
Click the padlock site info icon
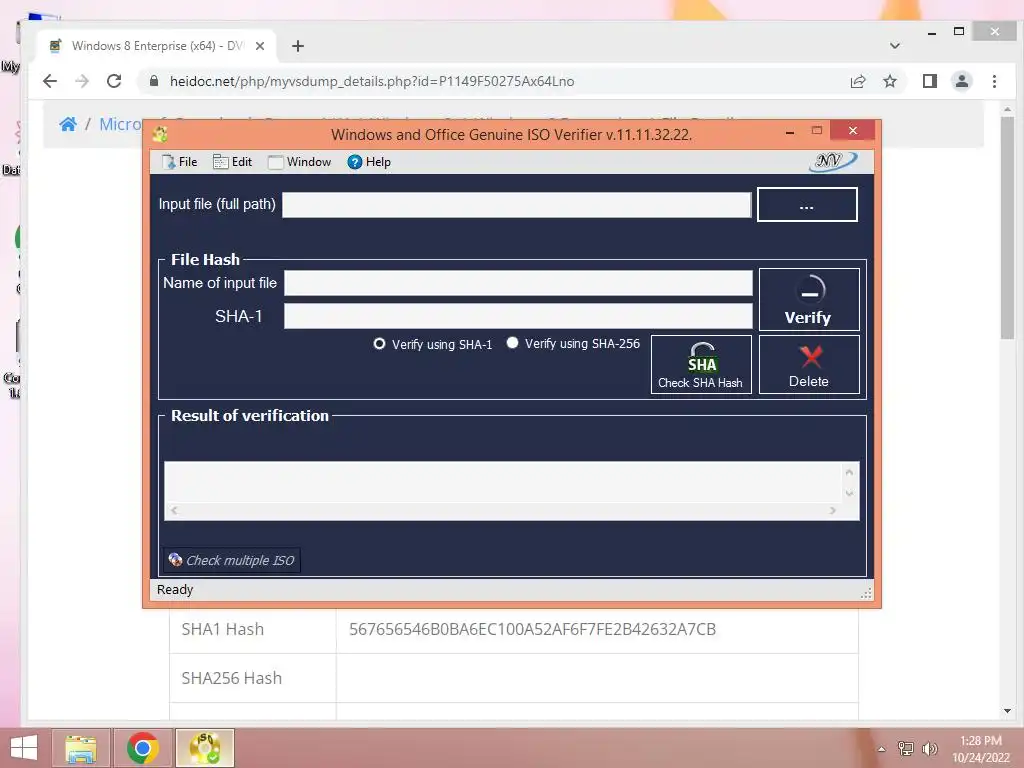pos(153,81)
